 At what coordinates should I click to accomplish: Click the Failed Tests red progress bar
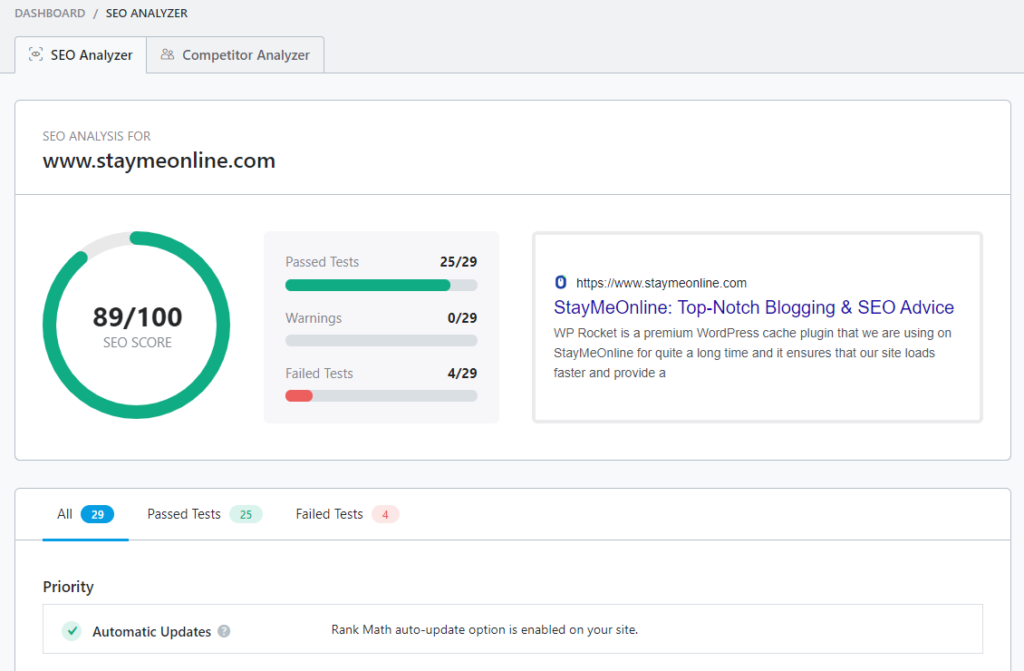[381, 396]
